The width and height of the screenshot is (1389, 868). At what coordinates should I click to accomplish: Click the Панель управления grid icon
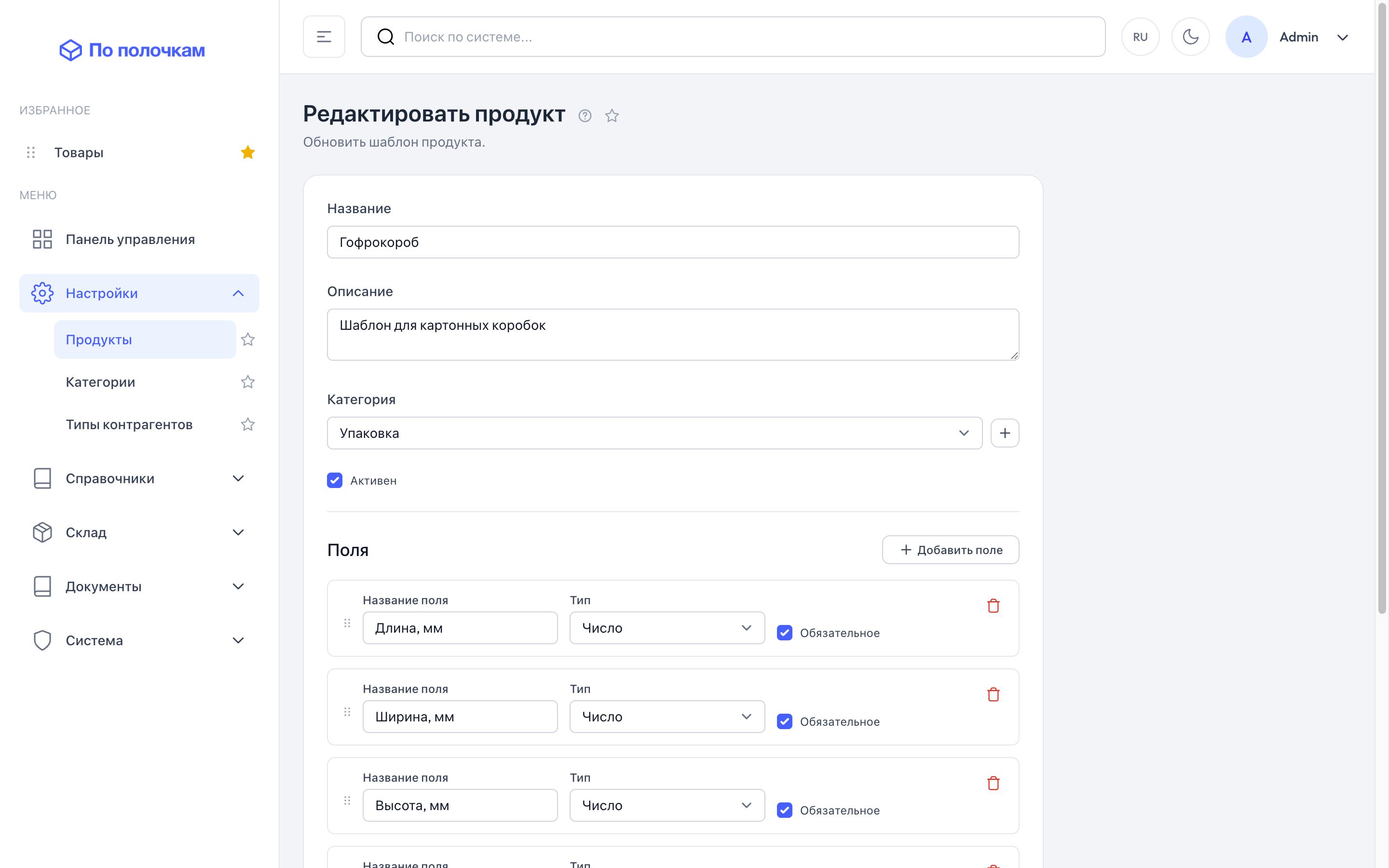(x=42, y=239)
